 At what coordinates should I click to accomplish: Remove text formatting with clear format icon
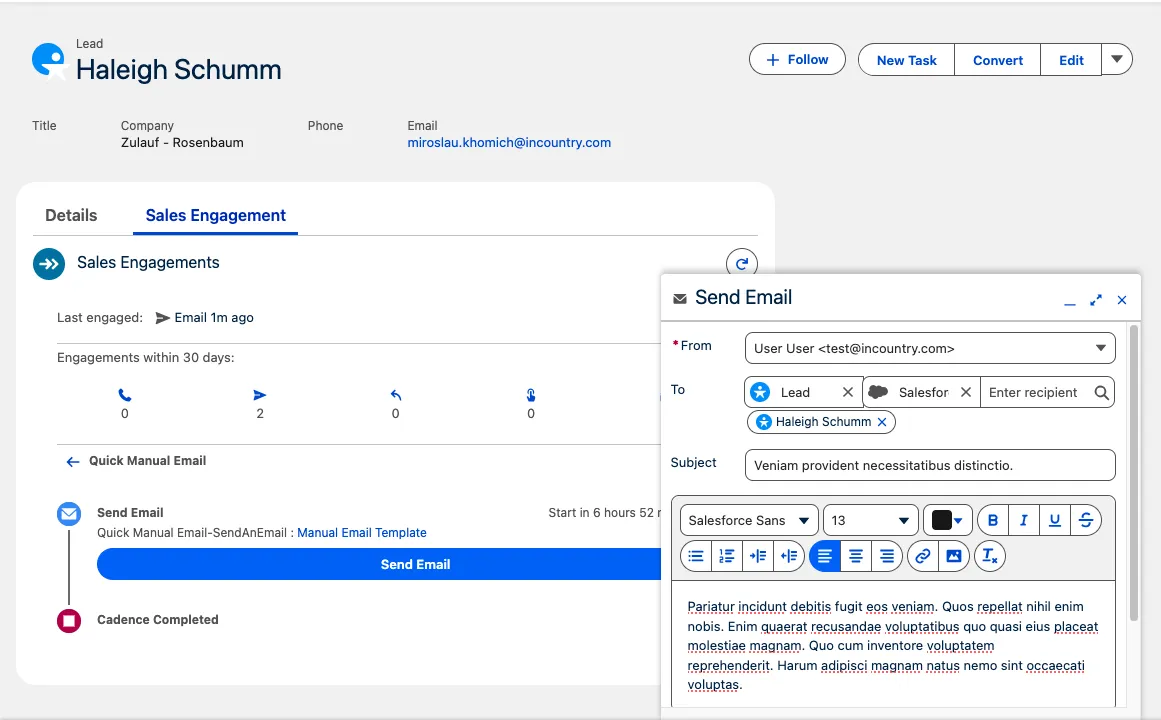(x=989, y=556)
